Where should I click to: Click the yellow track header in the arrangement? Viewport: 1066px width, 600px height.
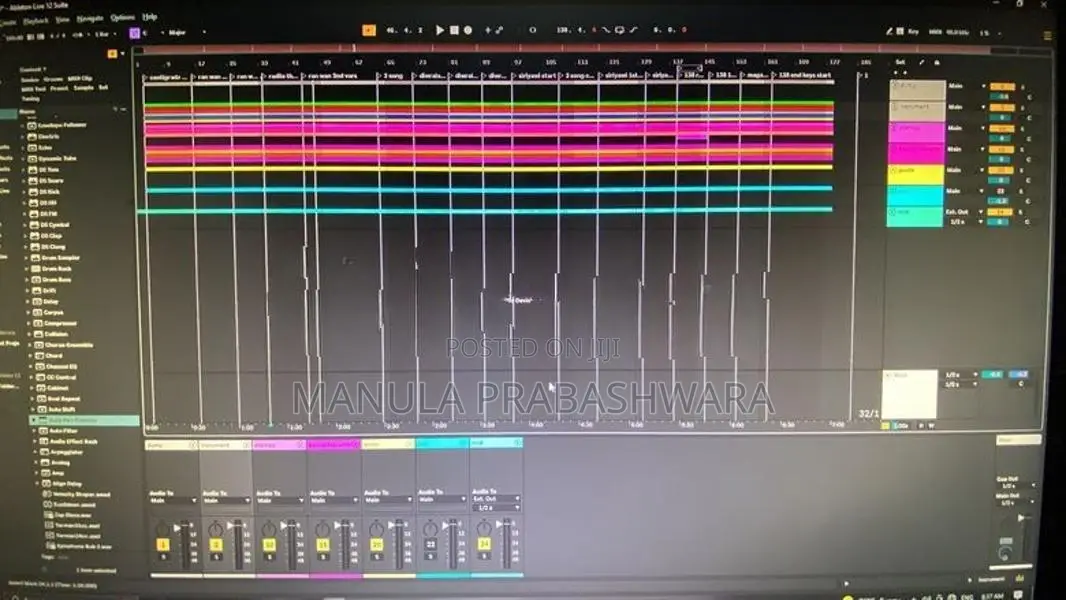916,174
